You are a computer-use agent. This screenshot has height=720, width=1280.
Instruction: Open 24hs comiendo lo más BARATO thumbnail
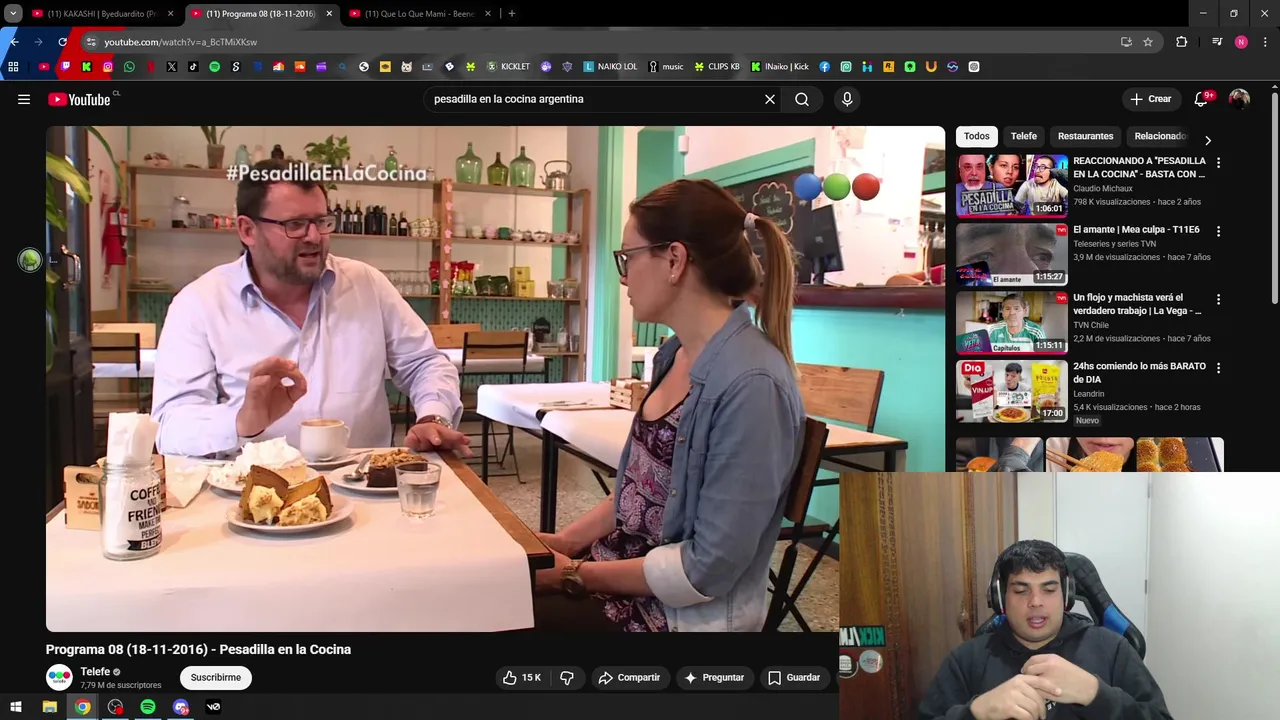tap(1012, 391)
